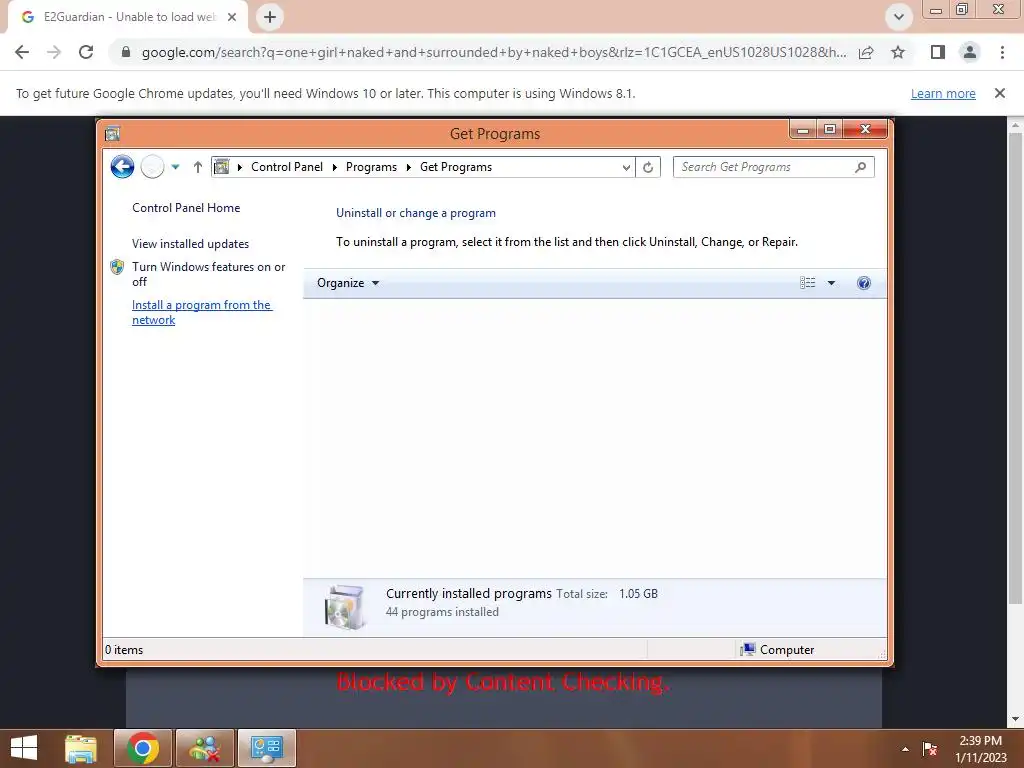Click Learn more link in update notice
The image size is (1024, 768).
pyautogui.click(x=943, y=93)
